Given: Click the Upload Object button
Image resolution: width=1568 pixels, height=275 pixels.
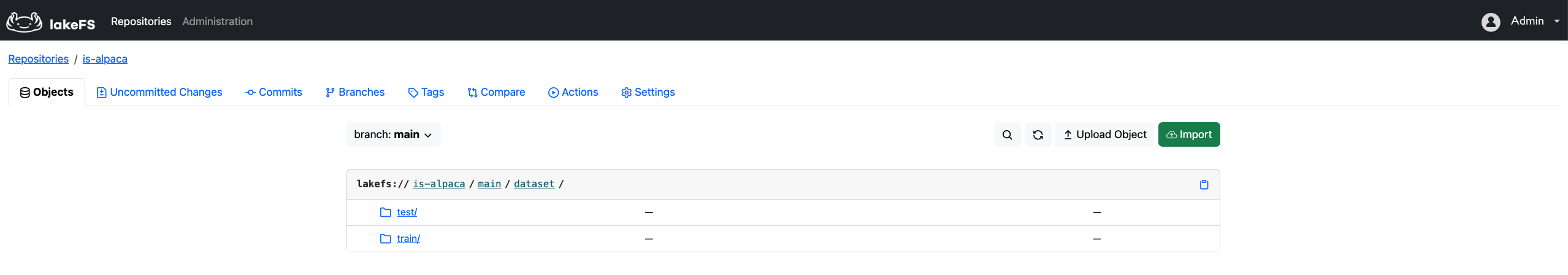Looking at the screenshot, I should point(1104,134).
